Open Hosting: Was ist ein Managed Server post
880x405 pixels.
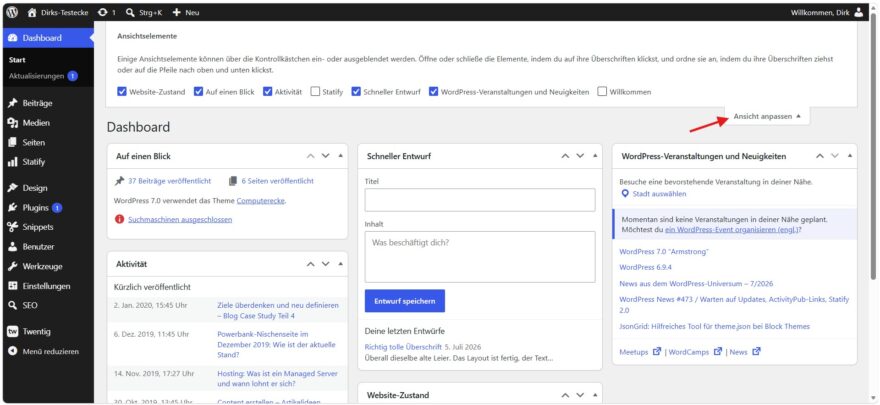pyautogui.click(x=278, y=379)
